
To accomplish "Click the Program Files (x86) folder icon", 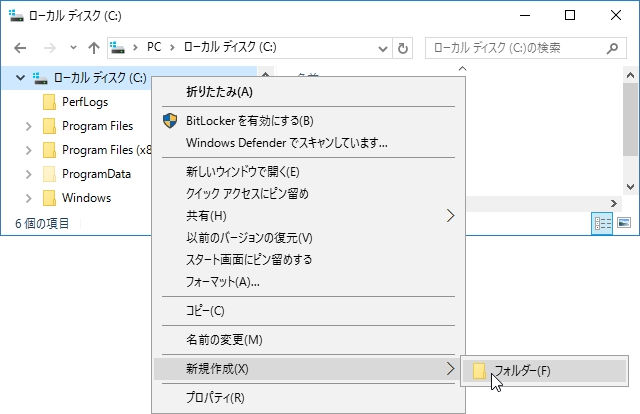I will 49,150.
